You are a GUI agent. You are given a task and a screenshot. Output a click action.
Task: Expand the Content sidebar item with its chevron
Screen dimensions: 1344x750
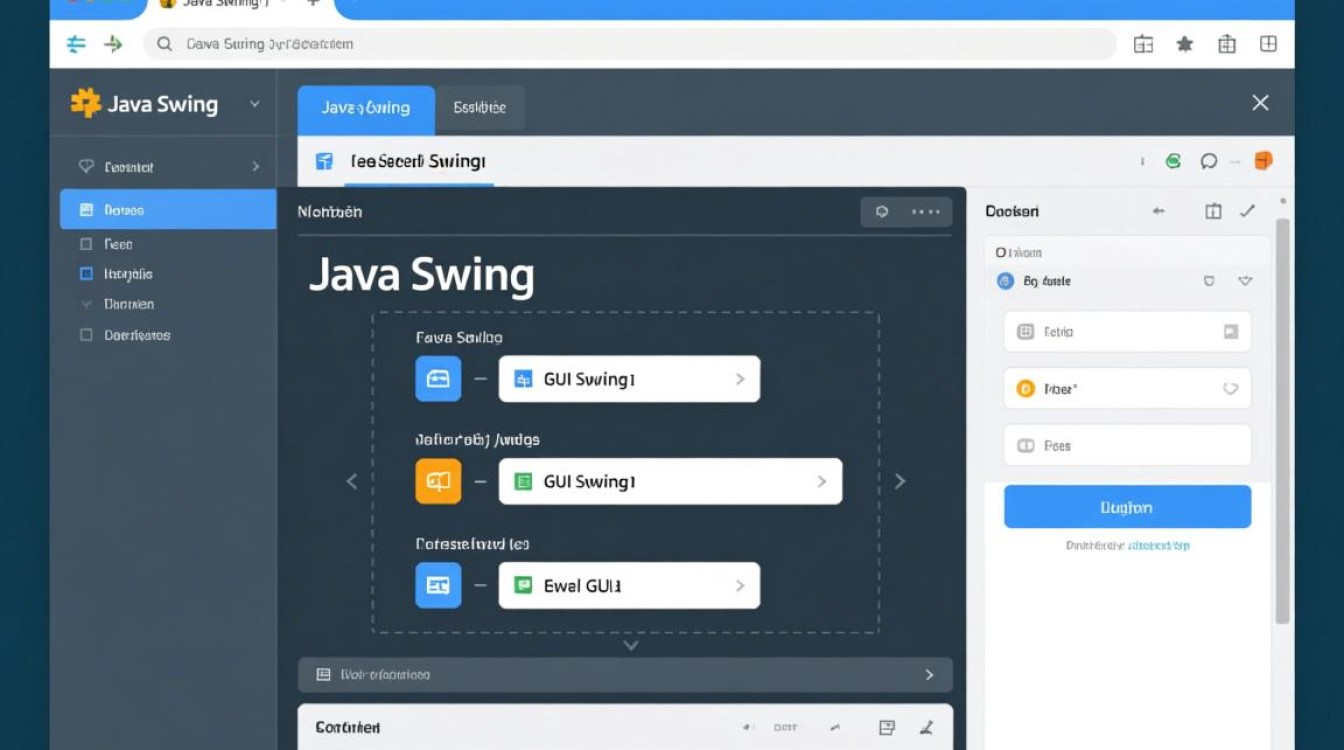(x=253, y=166)
